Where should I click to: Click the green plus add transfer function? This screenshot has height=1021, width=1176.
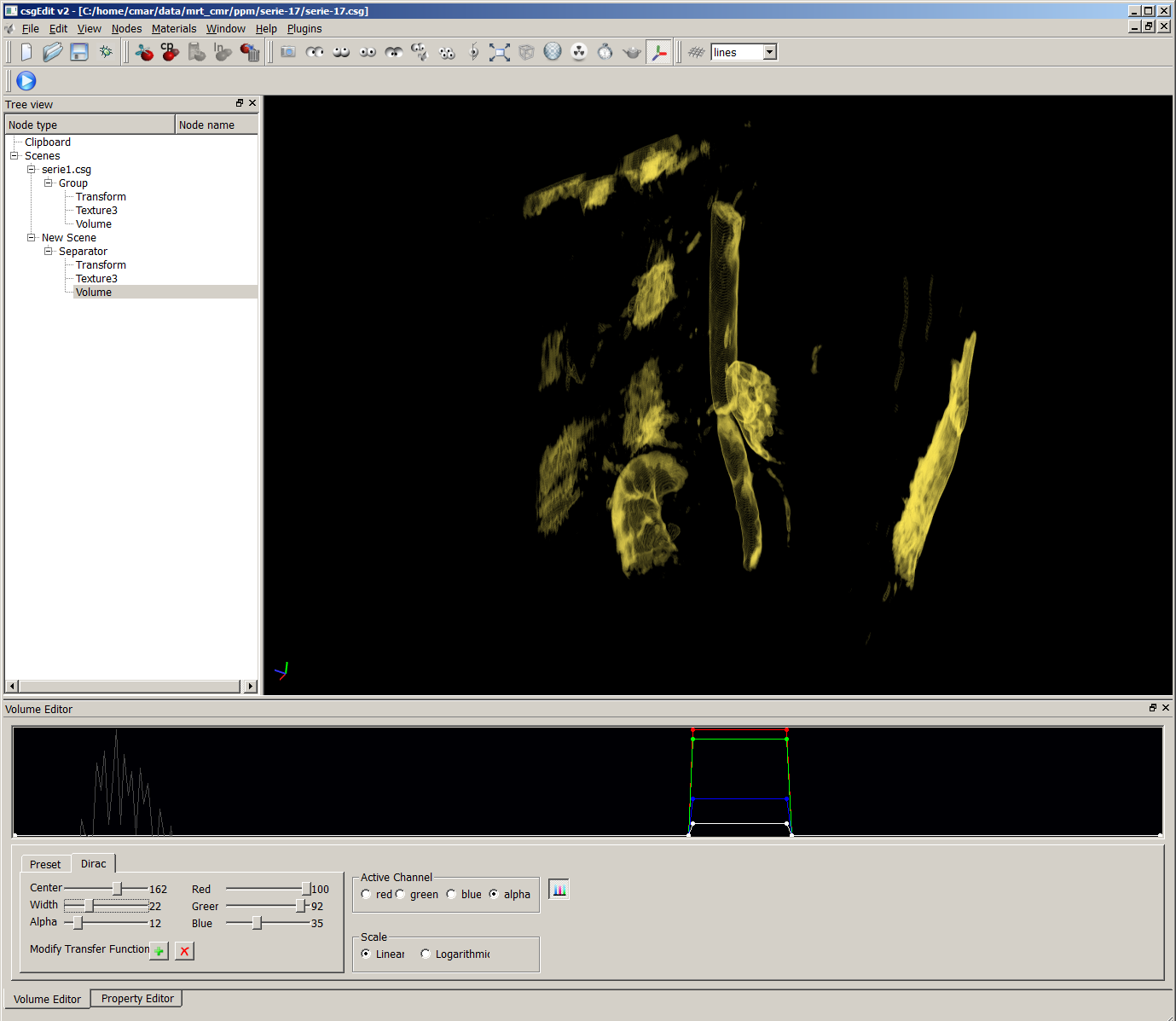[x=159, y=951]
